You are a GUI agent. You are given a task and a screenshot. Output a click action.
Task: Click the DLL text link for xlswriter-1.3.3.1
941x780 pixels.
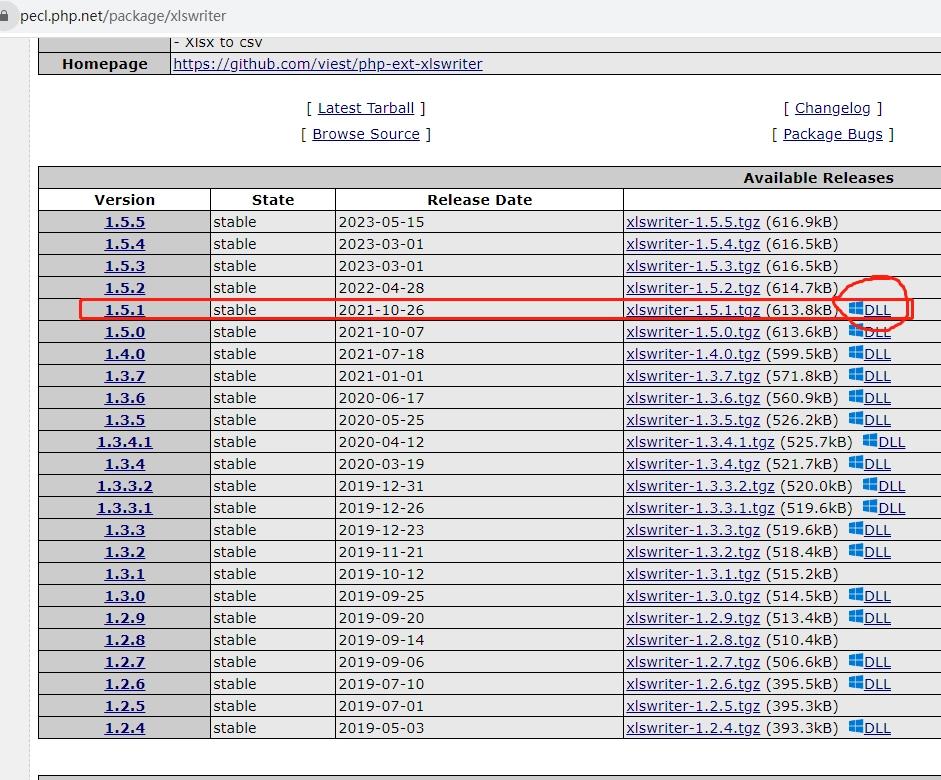pyautogui.click(x=892, y=508)
